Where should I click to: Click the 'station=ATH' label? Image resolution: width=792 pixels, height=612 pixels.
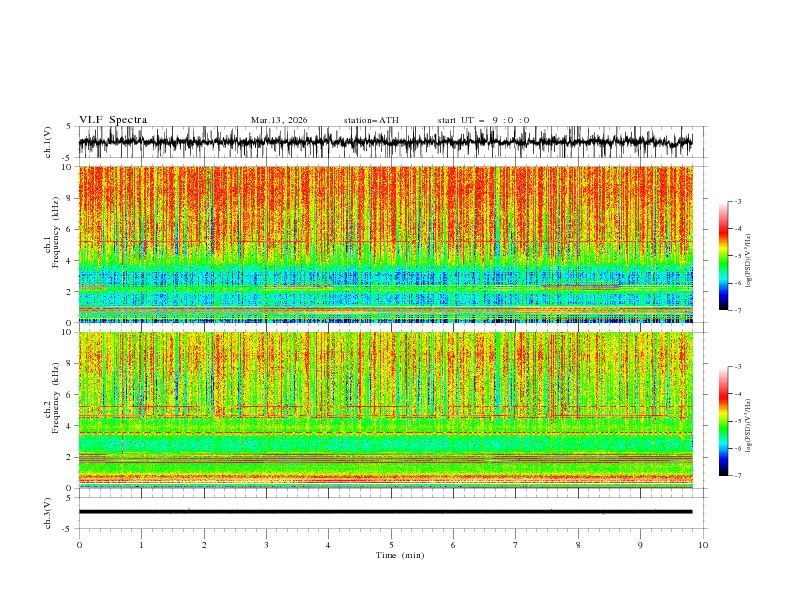(x=371, y=120)
